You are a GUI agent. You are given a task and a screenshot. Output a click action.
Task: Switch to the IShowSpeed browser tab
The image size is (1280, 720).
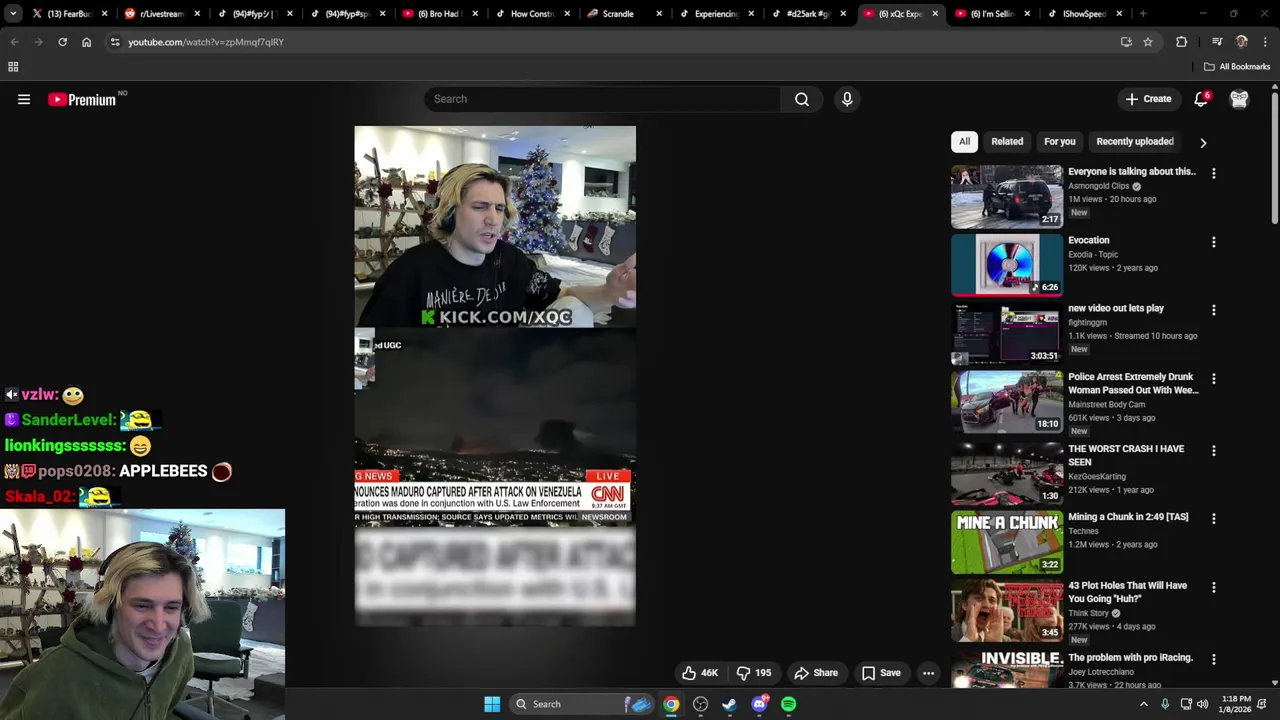point(1085,14)
